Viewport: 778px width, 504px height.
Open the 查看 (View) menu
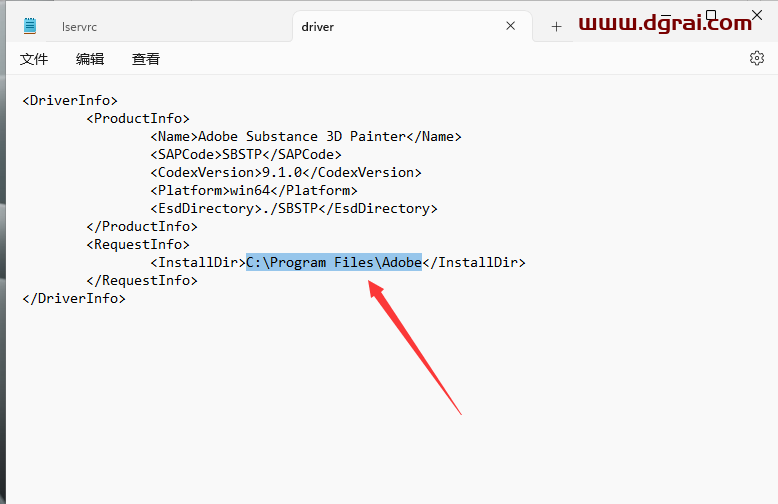146,59
